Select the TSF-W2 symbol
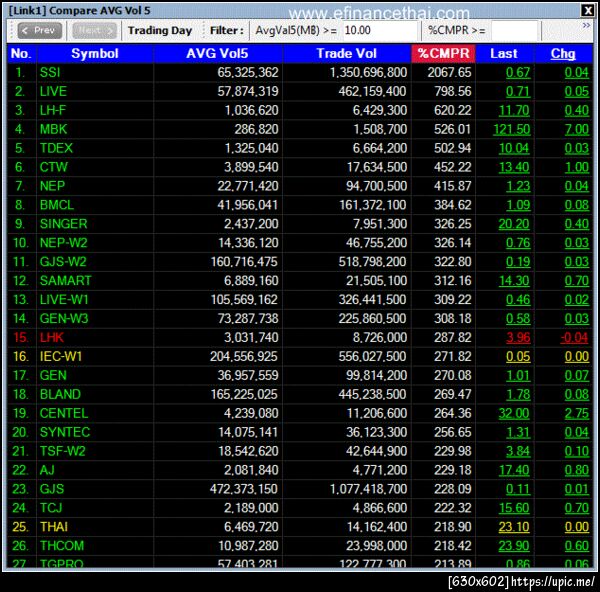The width and height of the screenshot is (600, 592). pos(62,451)
